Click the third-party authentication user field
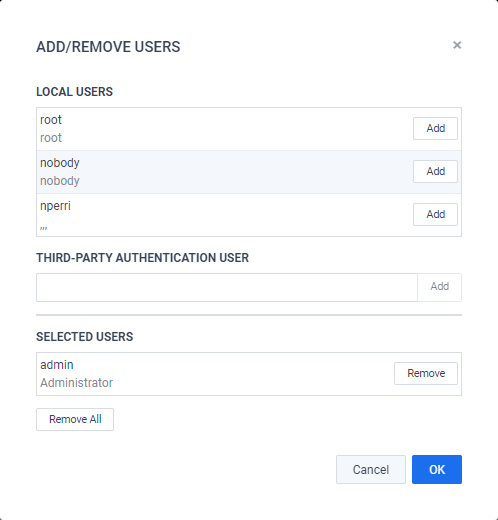Image resolution: width=498 pixels, height=520 pixels. point(227,287)
